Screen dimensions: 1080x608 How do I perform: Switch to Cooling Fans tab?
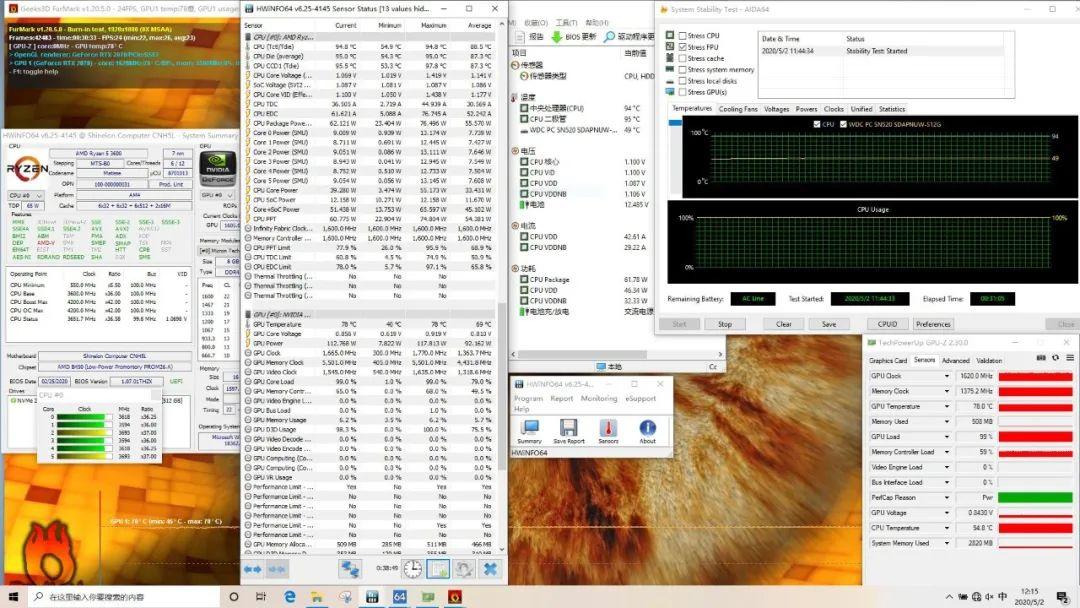pos(739,109)
